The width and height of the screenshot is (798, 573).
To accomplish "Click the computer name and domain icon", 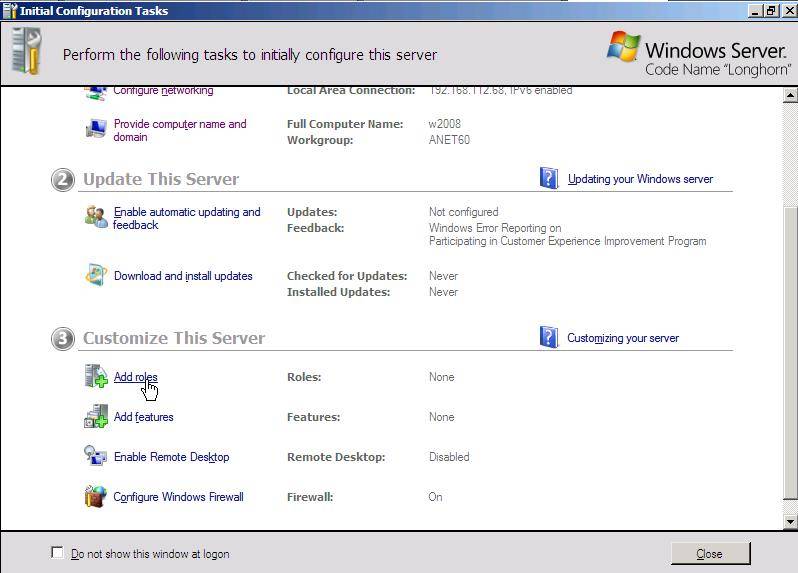I will tap(96, 128).
